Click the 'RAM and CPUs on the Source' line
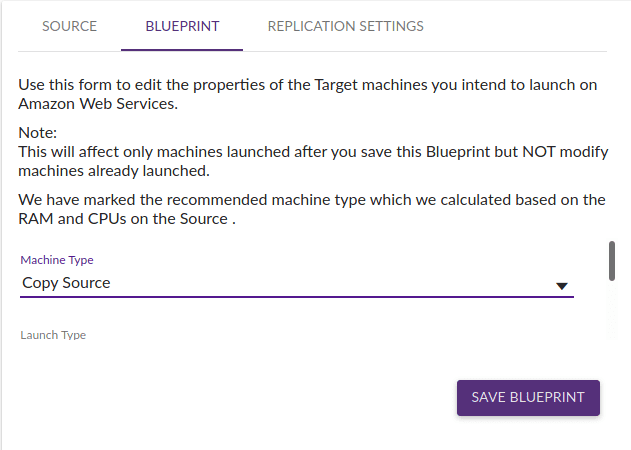 126,218
